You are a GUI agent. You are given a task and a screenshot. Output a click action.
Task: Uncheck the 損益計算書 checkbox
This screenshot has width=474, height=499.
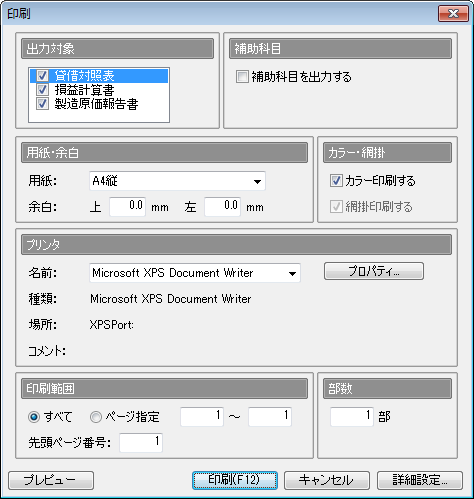click(42, 90)
